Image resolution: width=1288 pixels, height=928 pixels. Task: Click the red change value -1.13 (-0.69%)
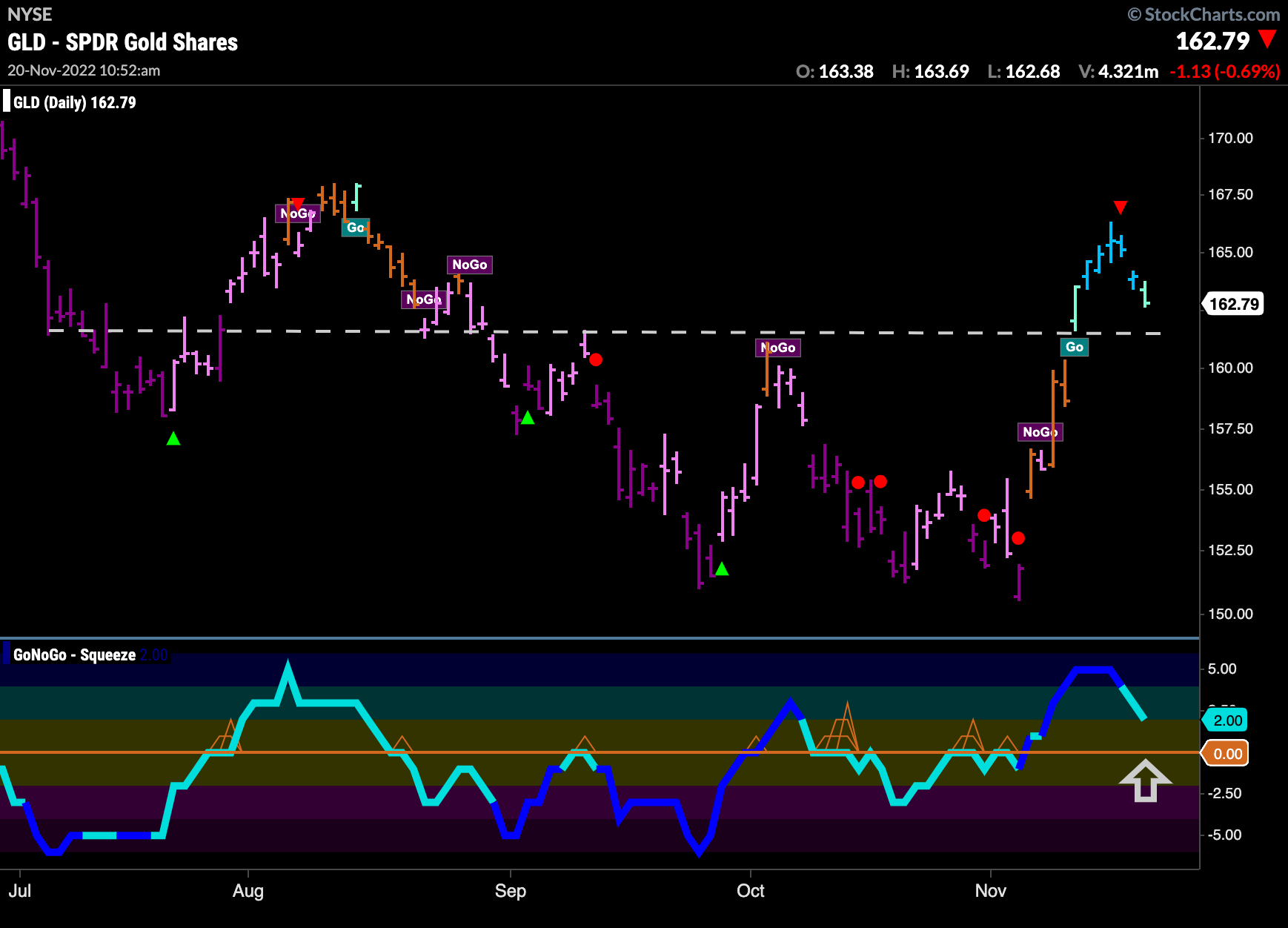tap(1225, 72)
